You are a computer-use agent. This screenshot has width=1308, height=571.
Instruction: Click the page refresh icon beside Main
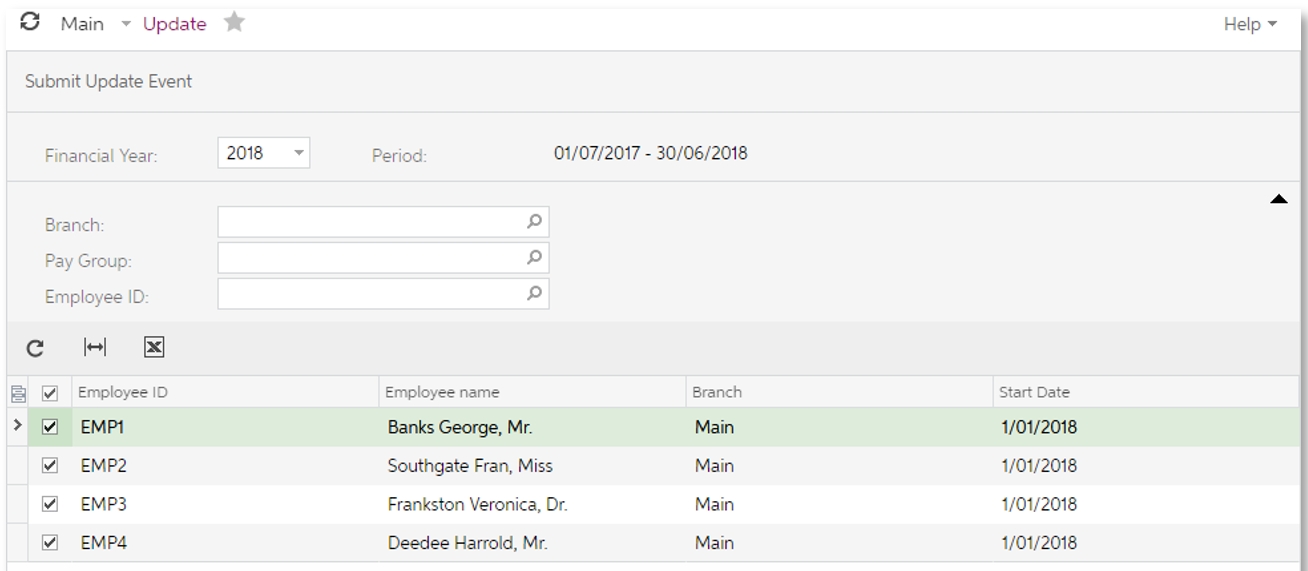click(x=31, y=22)
